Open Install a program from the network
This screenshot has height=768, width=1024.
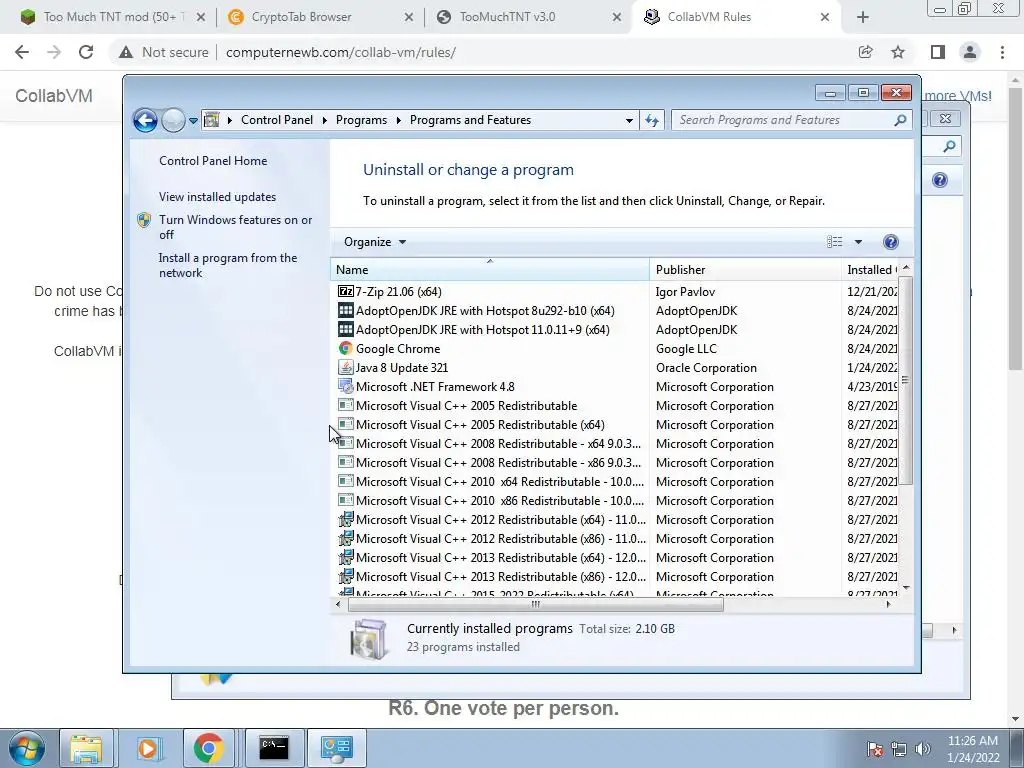227,265
